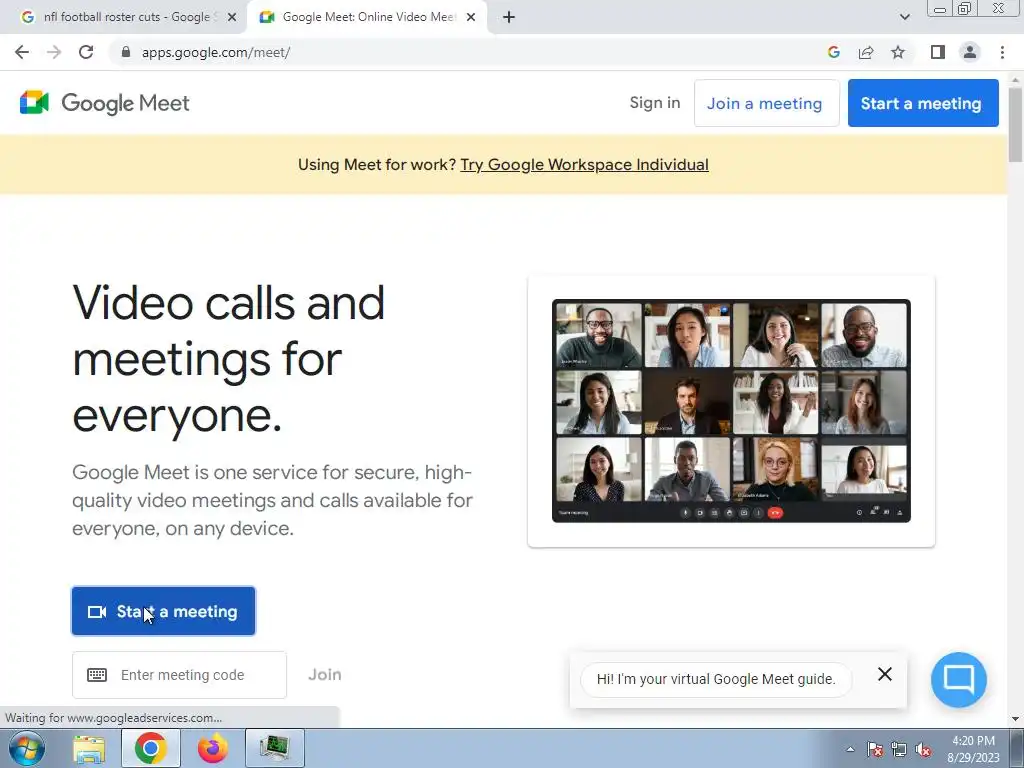Click the virtual Google Meet guide message

[x=716, y=679]
